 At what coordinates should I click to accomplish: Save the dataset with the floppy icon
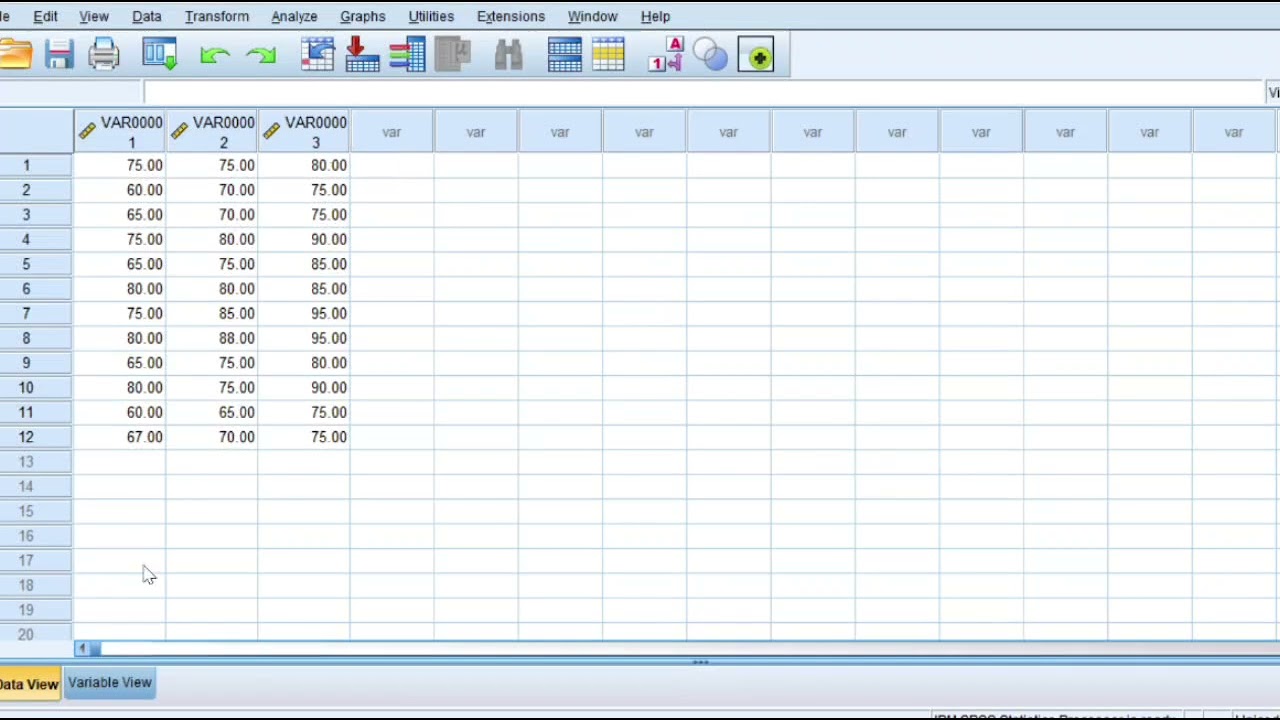coord(59,55)
